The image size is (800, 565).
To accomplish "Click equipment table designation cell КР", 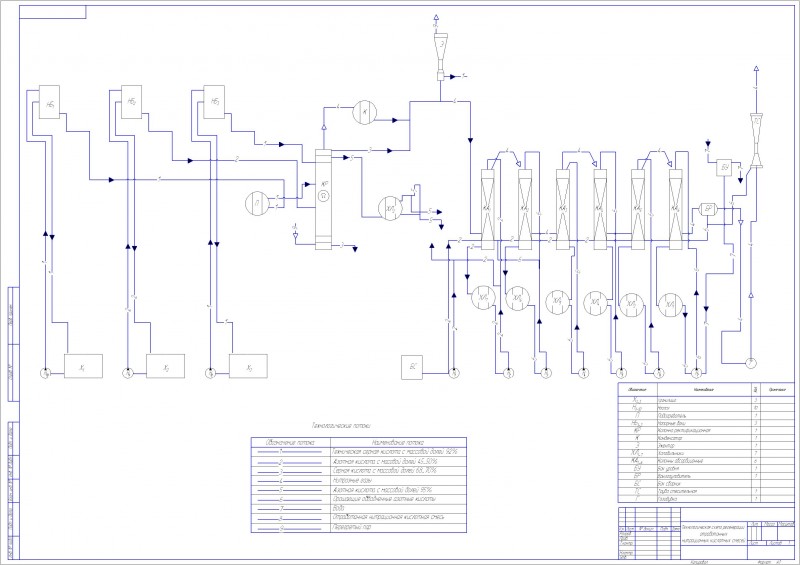I will click(638, 430).
